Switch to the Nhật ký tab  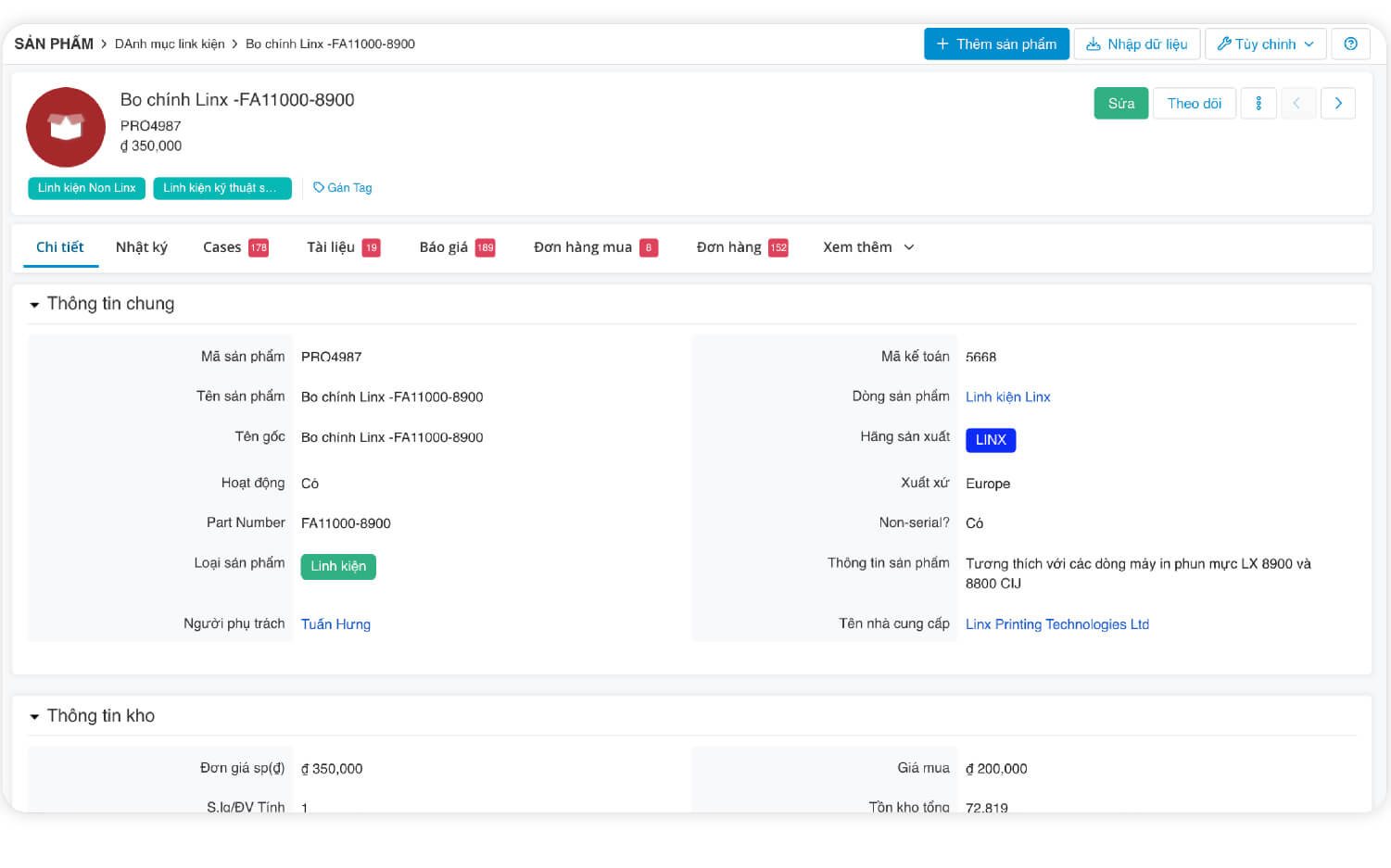point(142,246)
